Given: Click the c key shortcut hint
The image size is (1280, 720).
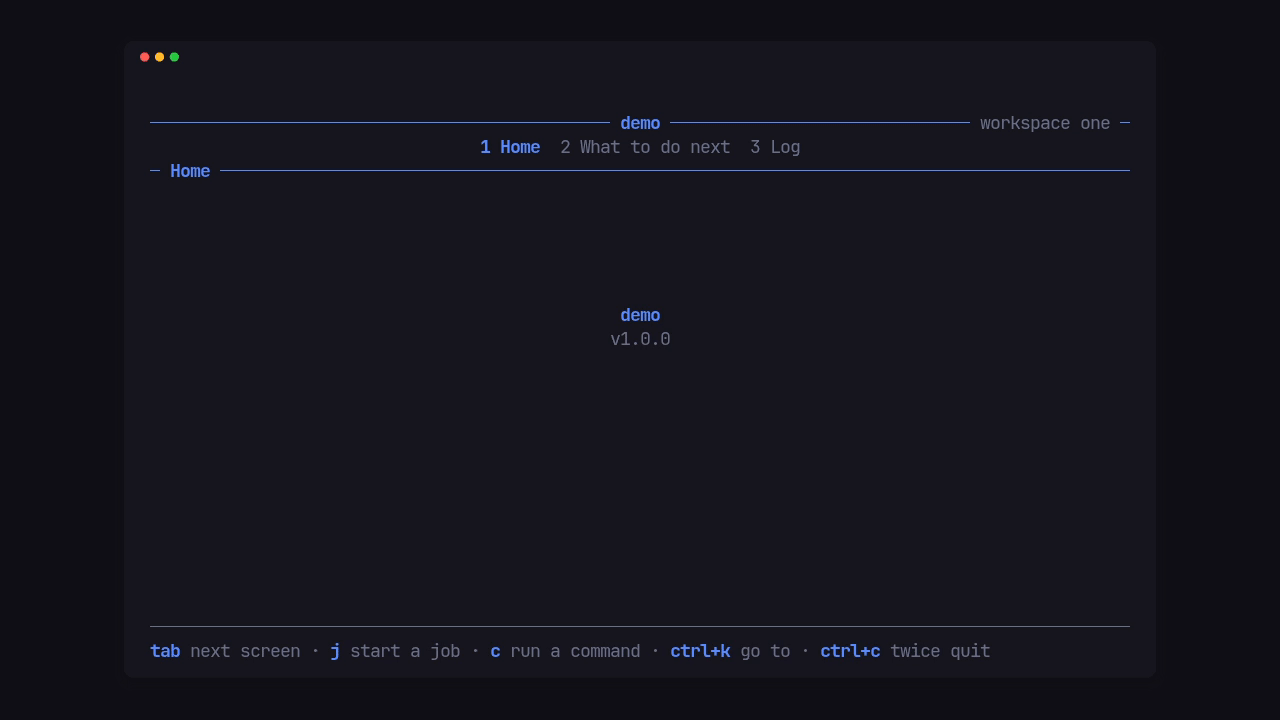Looking at the screenshot, I should pos(495,651).
